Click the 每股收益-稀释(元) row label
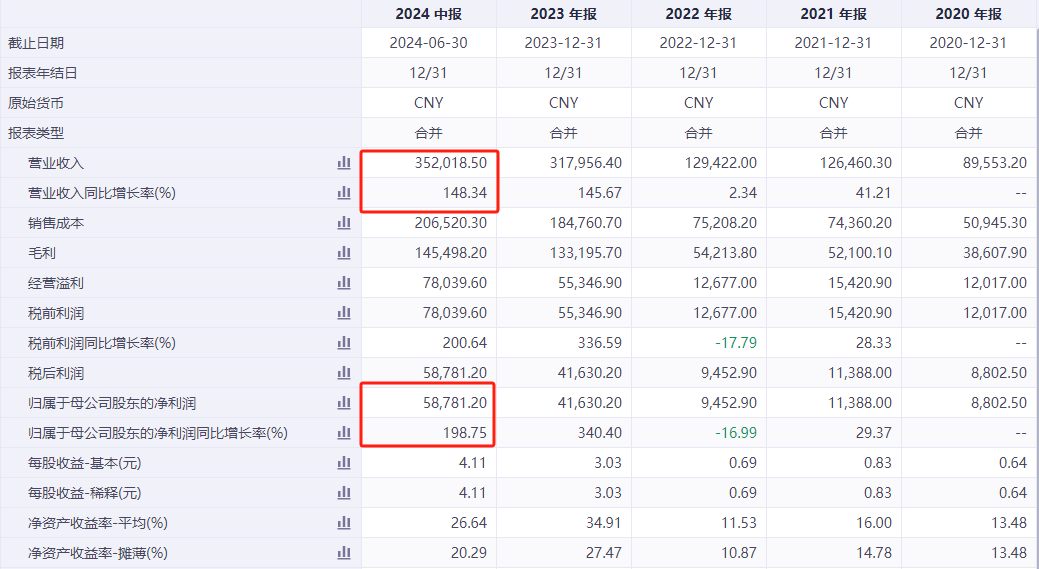This screenshot has width=1039, height=569. [x=84, y=493]
